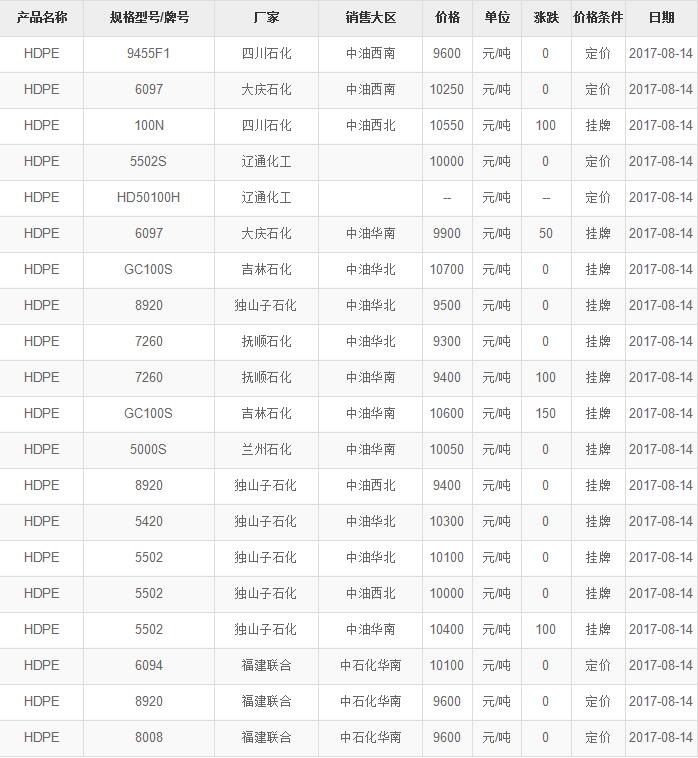Click change 100 in 7260 中油华南 row
The image size is (698, 758).
[x=546, y=378]
